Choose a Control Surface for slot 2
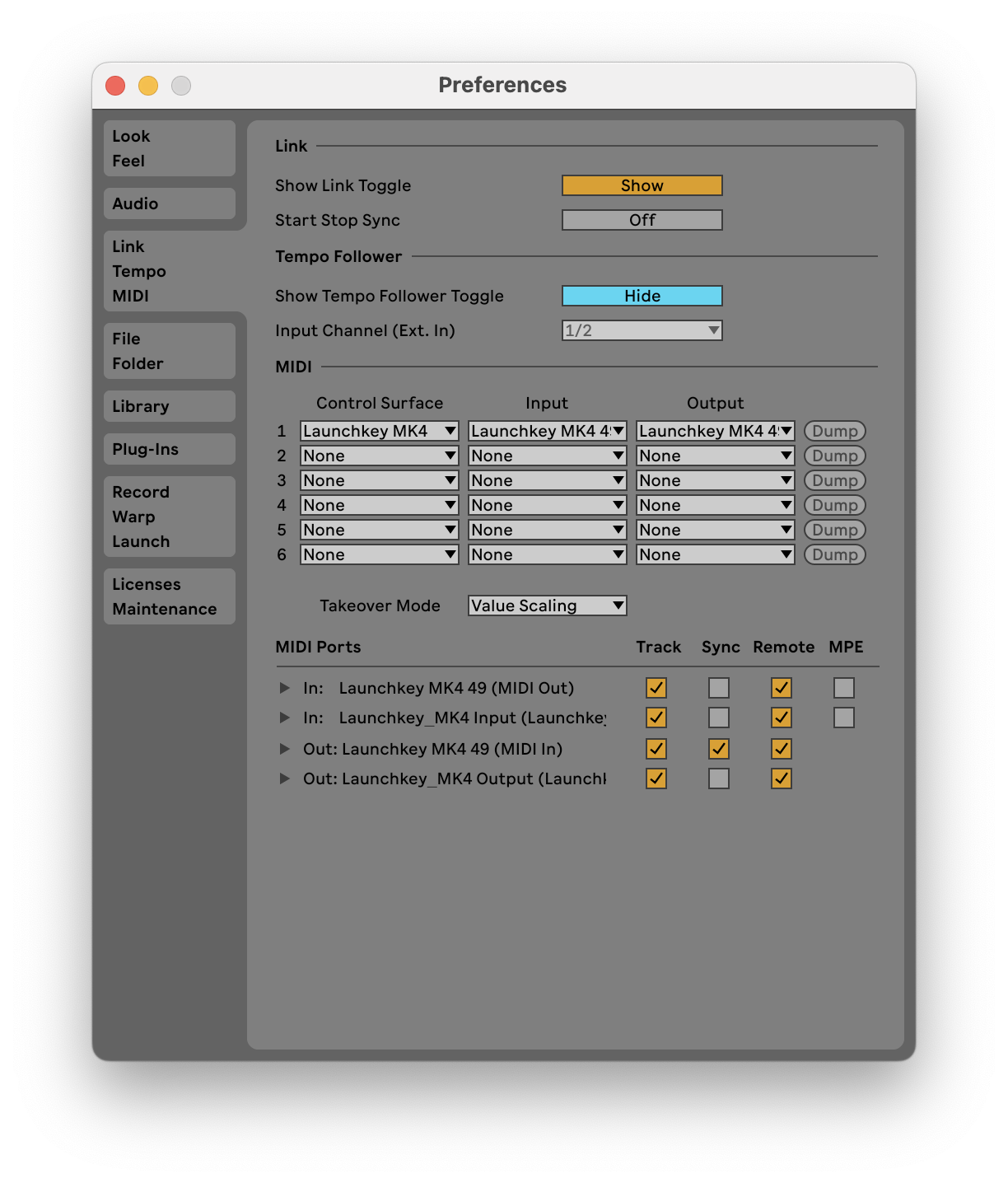 tap(380, 456)
